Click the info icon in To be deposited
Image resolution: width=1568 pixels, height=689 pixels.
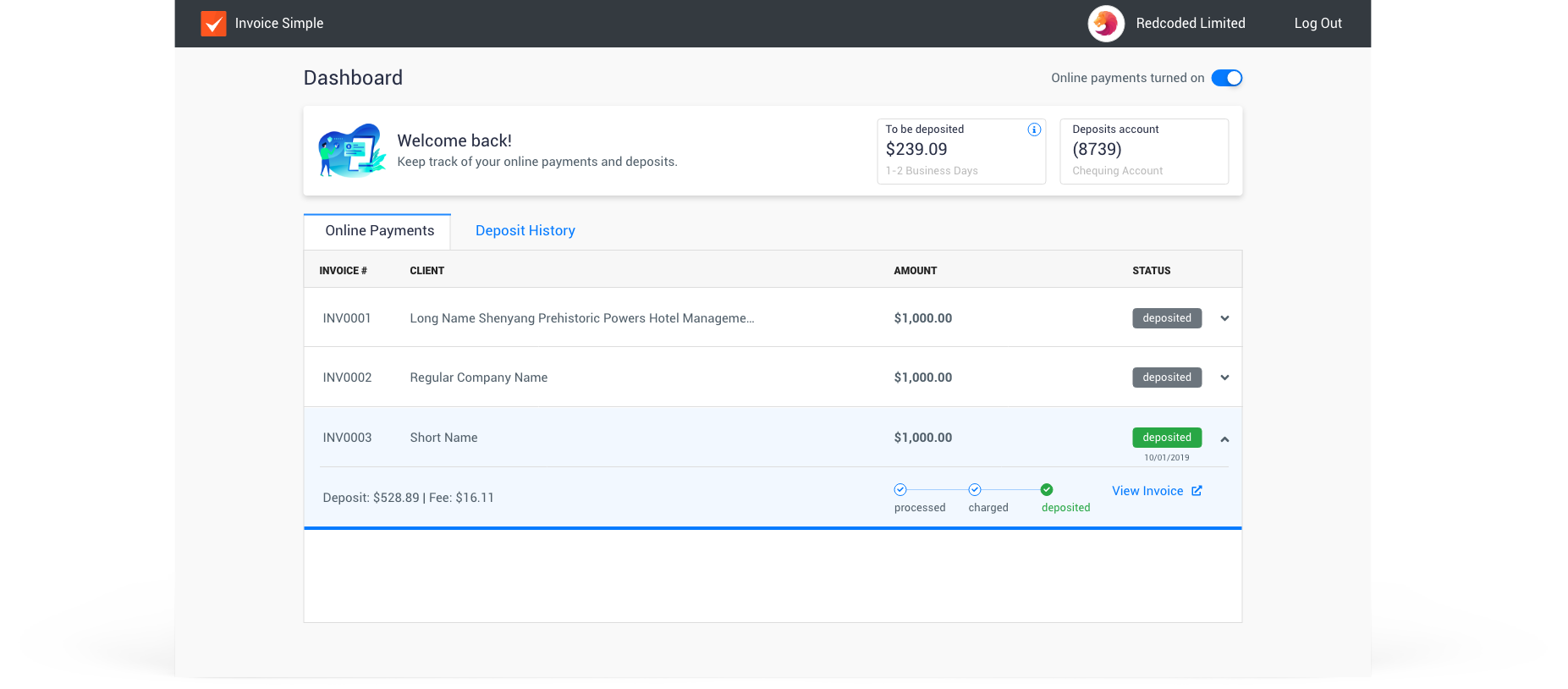tap(1034, 130)
